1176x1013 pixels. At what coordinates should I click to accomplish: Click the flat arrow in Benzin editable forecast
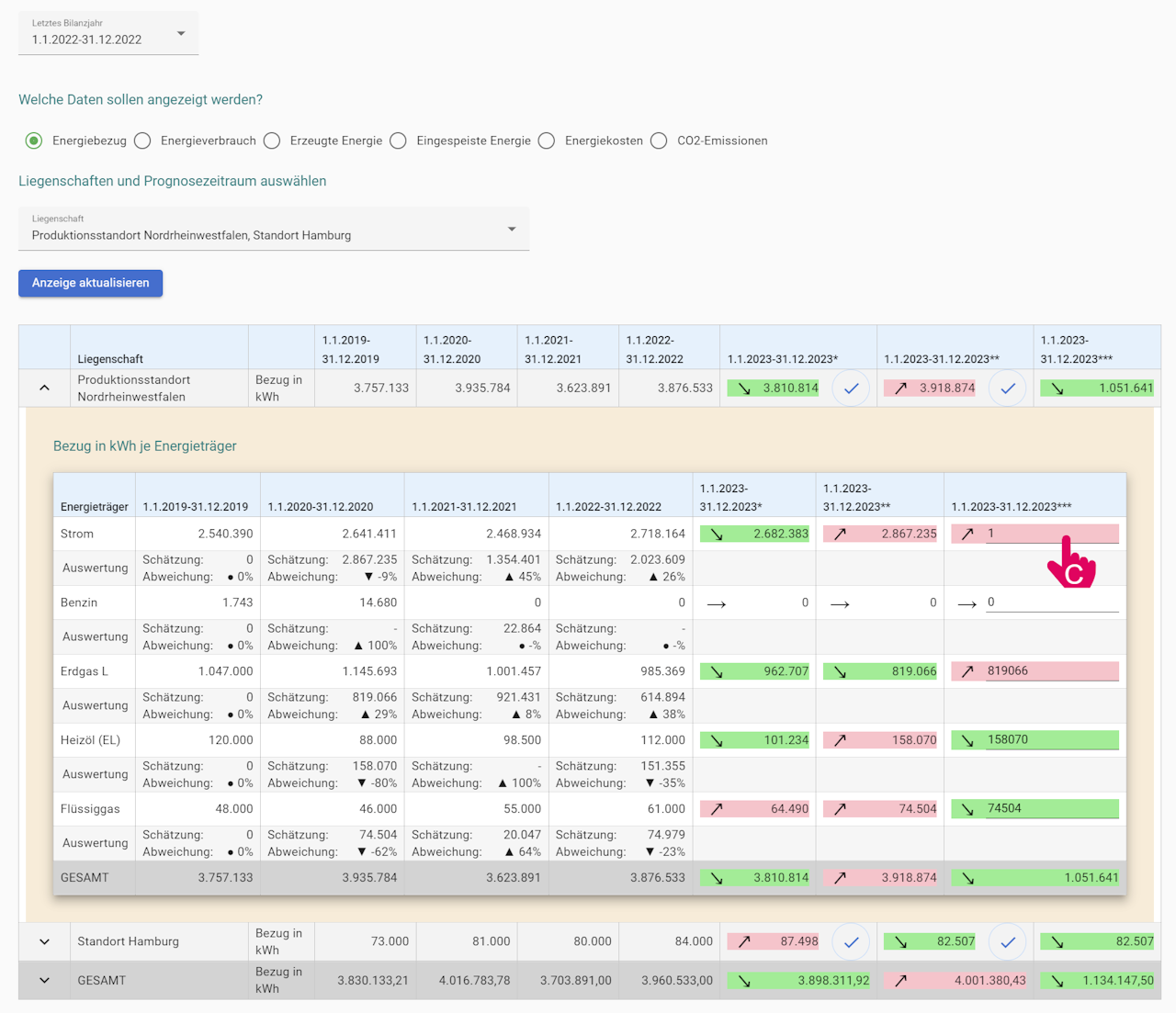pos(967,603)
